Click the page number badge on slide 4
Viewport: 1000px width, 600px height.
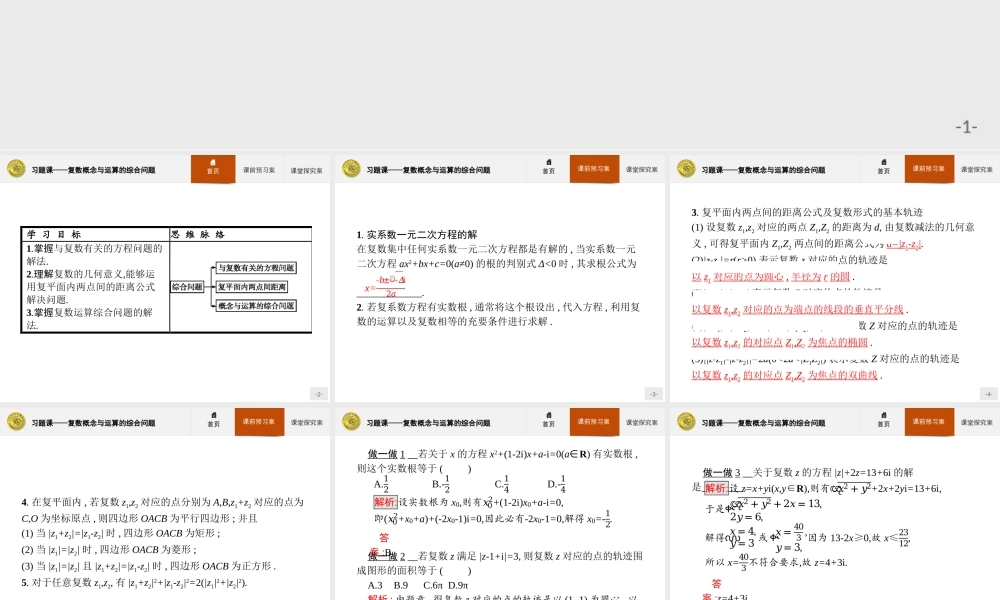[988, 394]
